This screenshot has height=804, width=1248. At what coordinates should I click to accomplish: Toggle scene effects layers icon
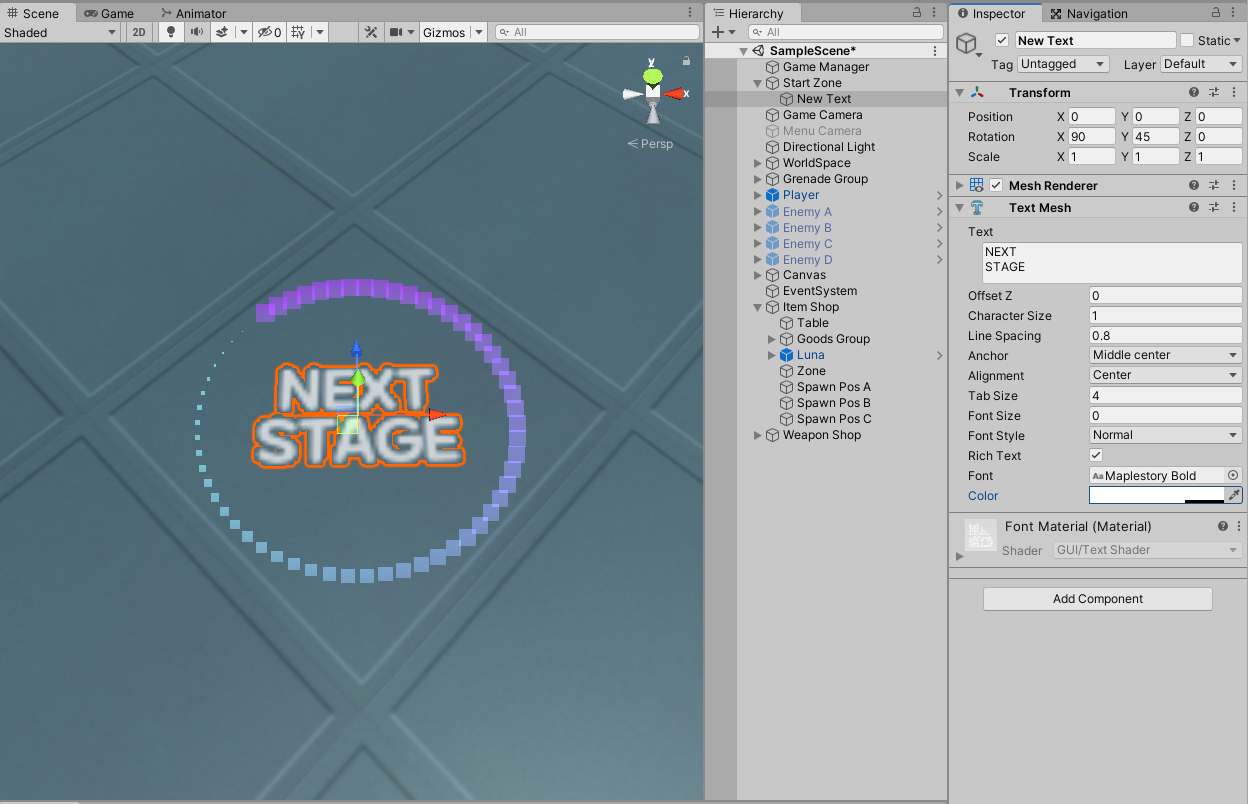224,32
